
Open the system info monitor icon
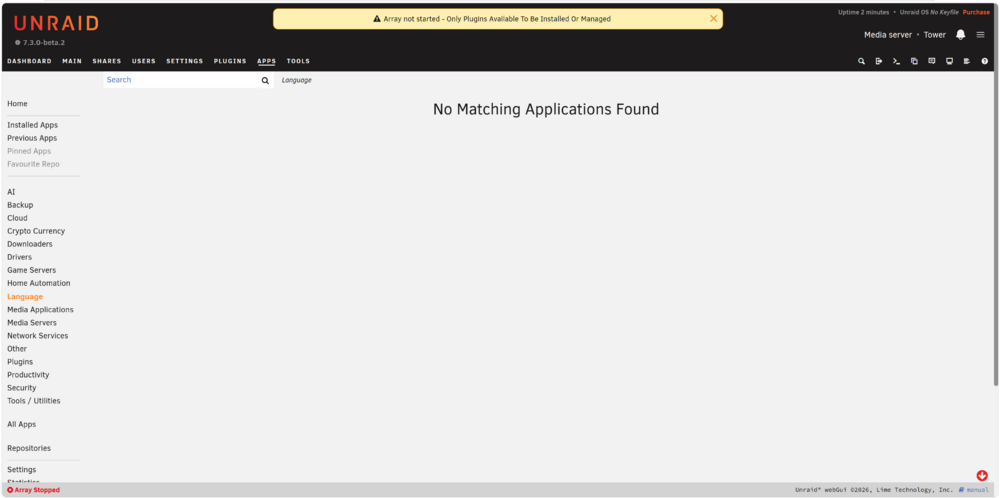tap(949, 61)
